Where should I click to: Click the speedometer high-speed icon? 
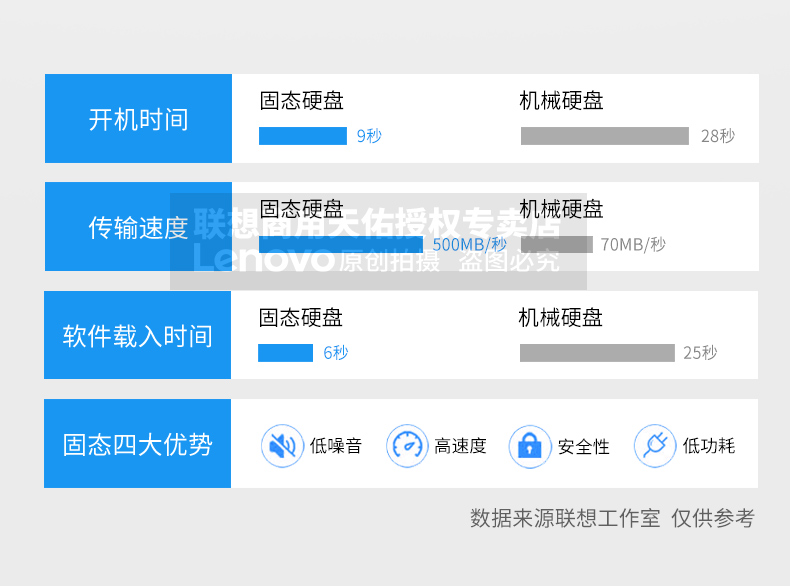coord(407,446)
